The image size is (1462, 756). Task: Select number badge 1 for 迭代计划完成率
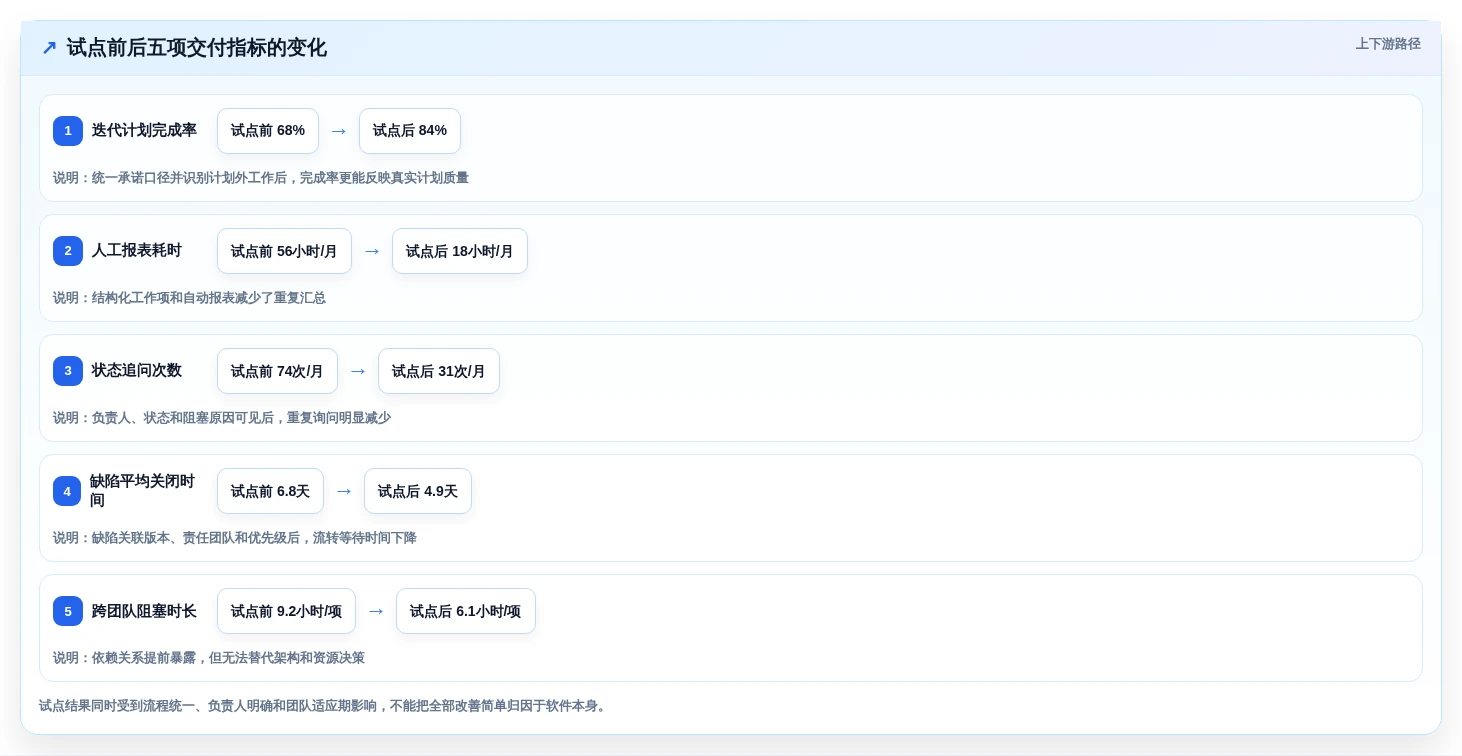click(x=68, y=131)
